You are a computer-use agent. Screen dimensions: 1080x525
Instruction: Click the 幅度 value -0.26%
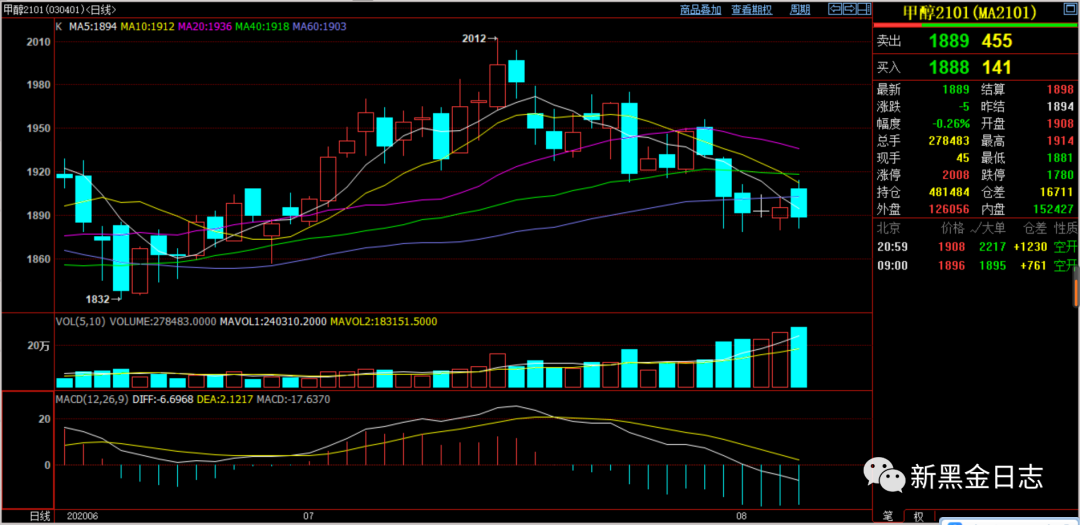pyautogui.click(x=951, y=124)
